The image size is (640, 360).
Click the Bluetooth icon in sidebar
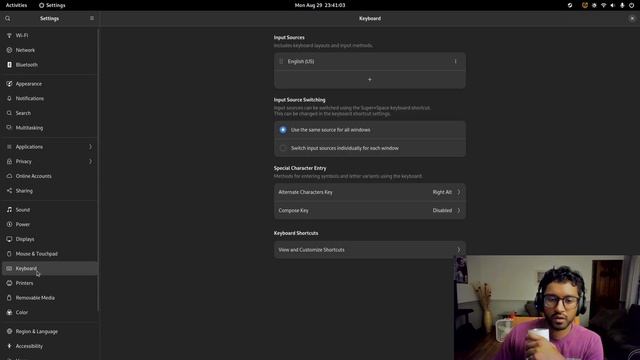click(x=9, y=65)
